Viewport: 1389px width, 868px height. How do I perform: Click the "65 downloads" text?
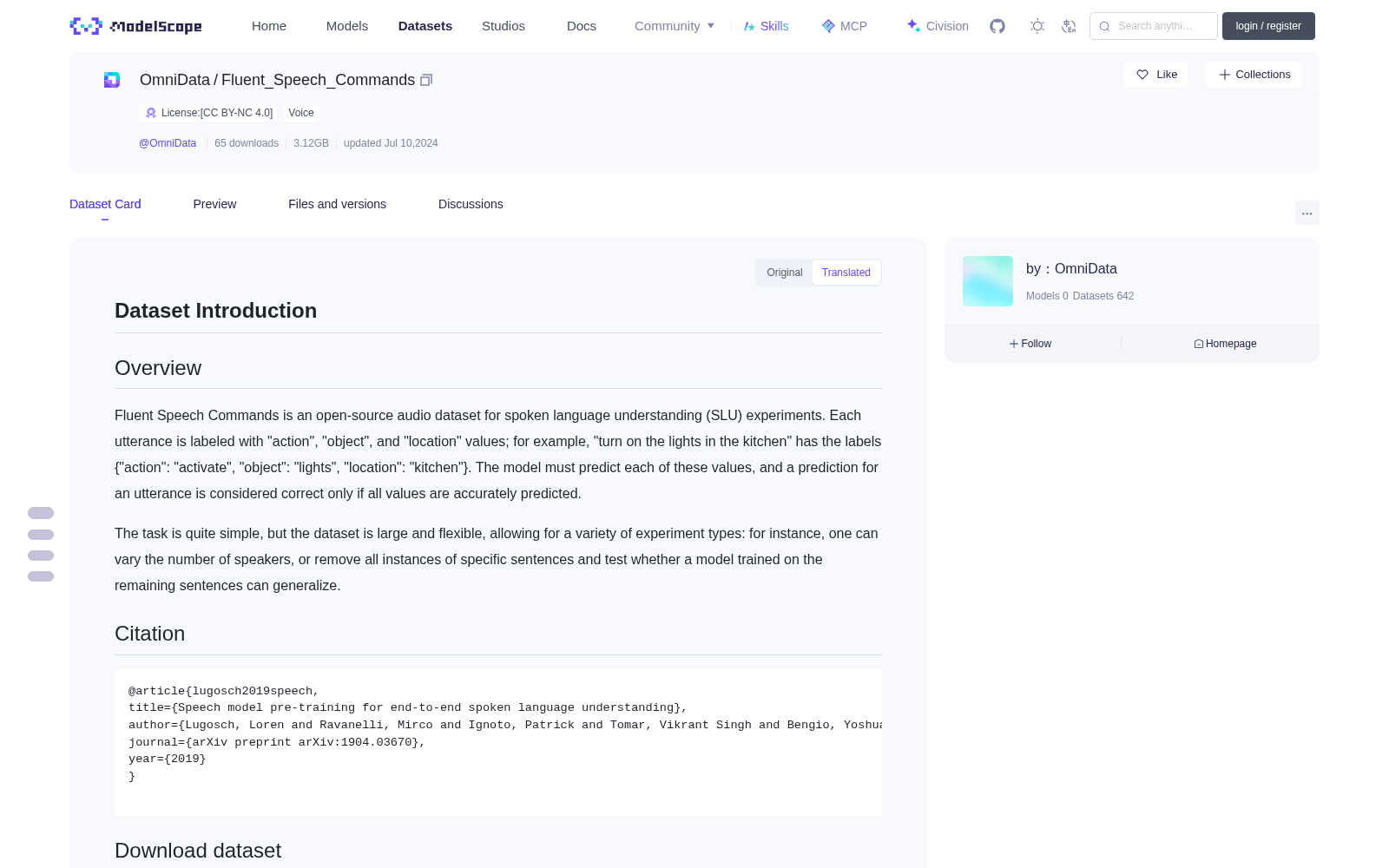247,143
